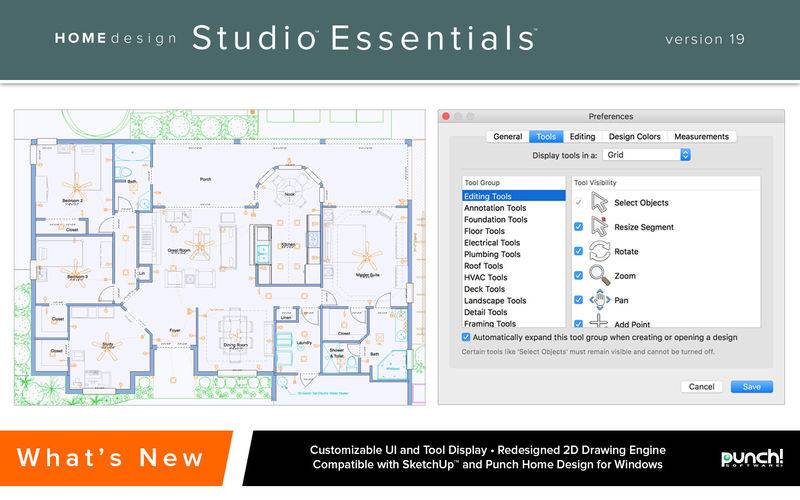
Task: Click the Save button
Action: coord(751,386)
